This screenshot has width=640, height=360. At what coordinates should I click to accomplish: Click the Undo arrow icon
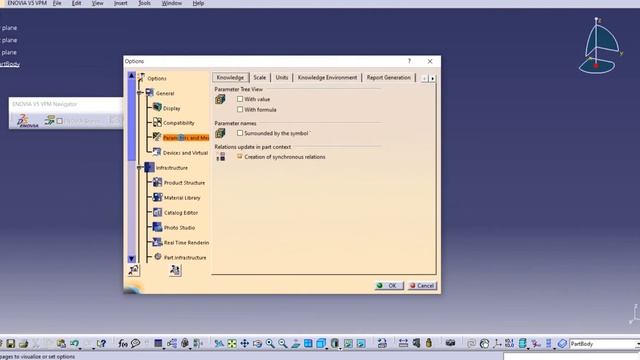click(74, 344)
